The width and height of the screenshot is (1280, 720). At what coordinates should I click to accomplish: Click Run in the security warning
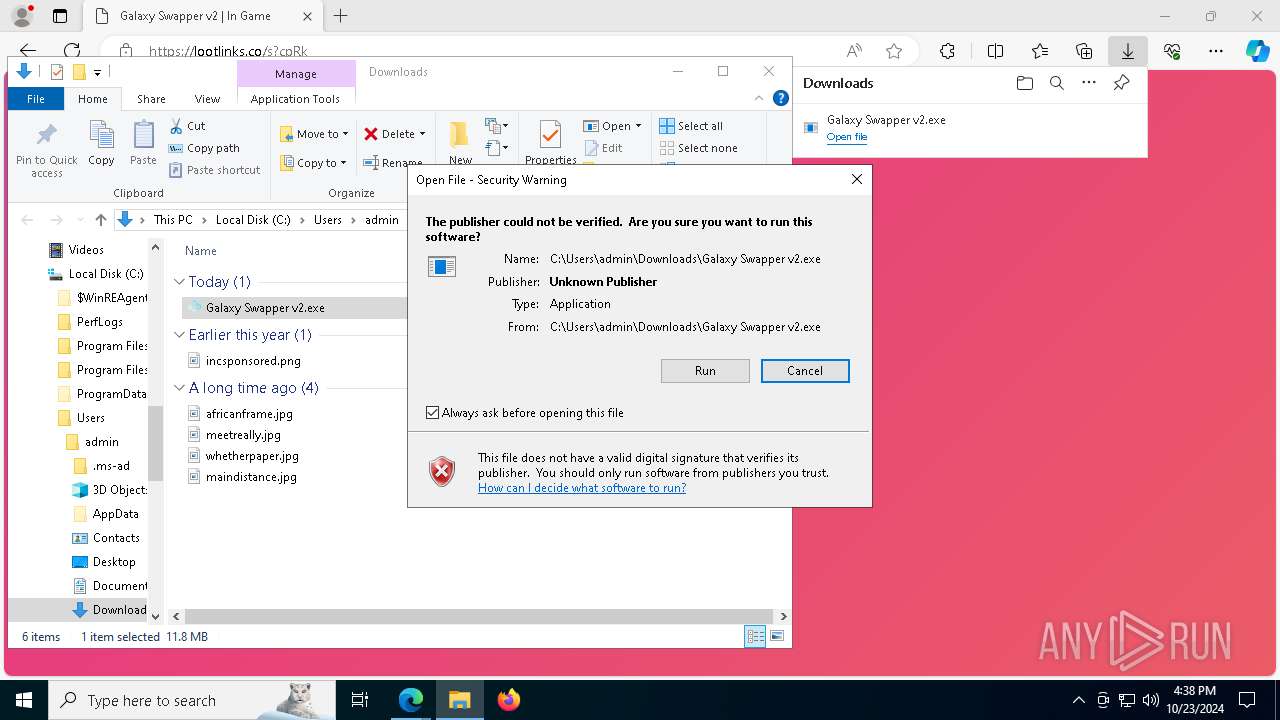[705, 371]
